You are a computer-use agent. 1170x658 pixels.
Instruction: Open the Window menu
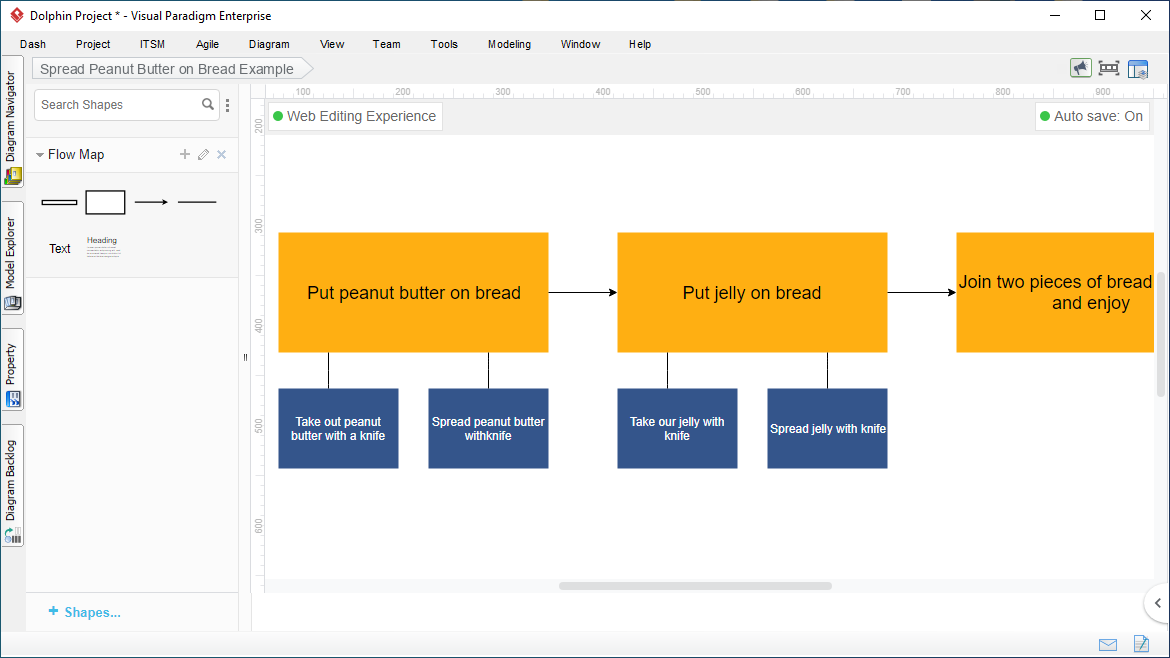tap(581, 44)
